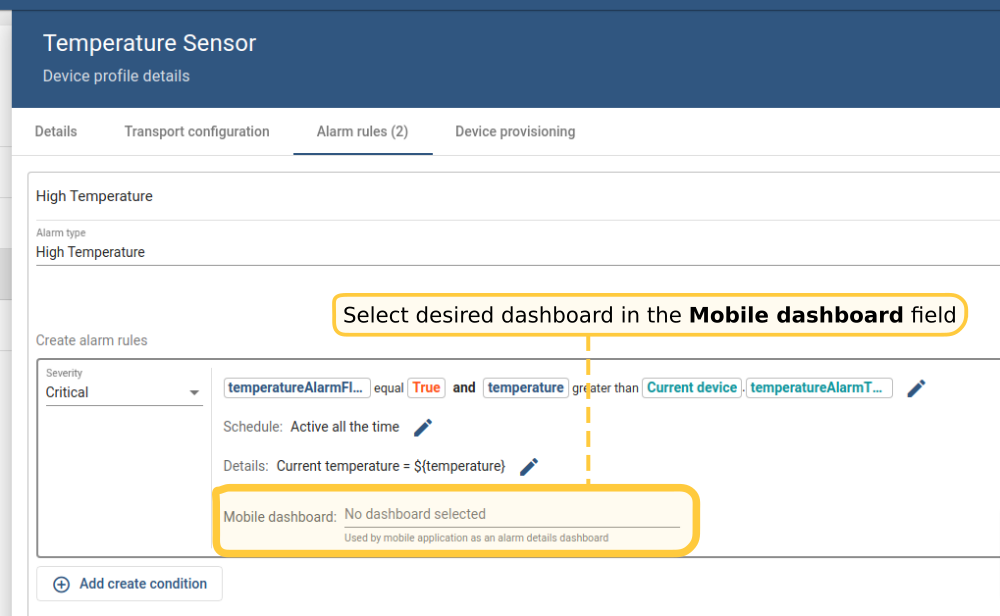
Task: Open the Severity dropdown arrow
Action: [195, 393]
